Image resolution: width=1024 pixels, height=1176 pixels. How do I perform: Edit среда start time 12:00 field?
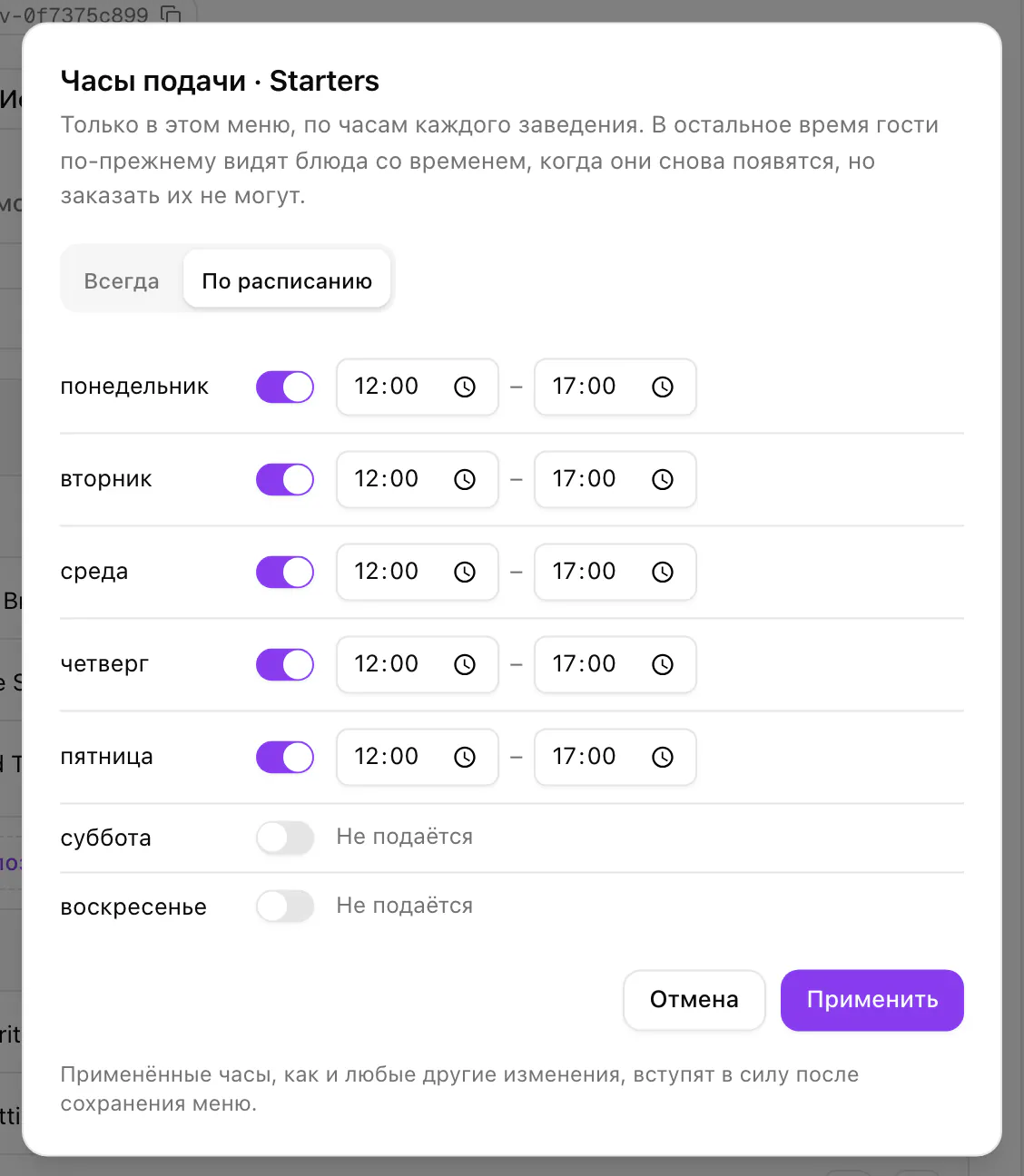point(418,573)
